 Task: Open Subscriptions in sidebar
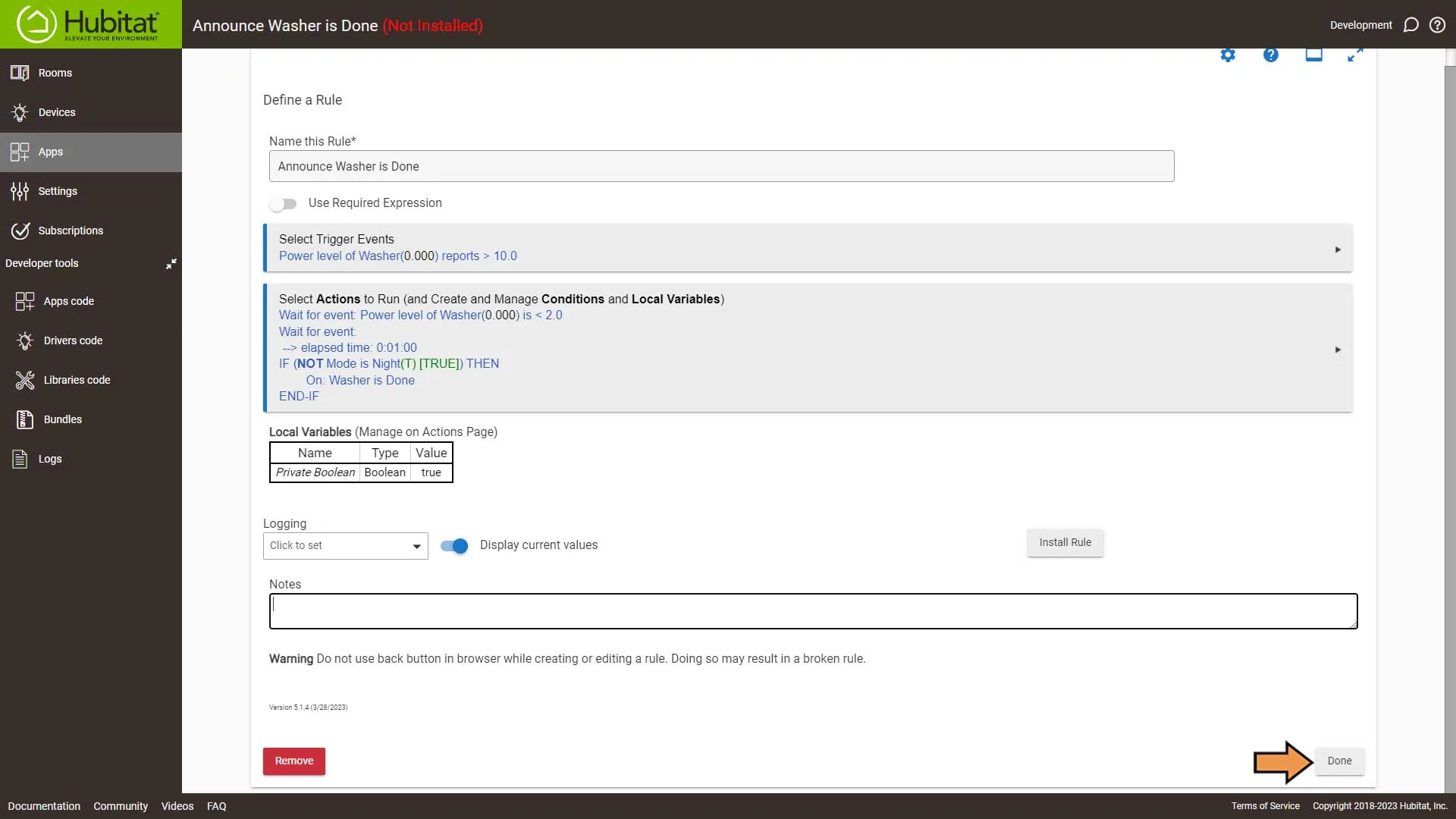(x=70, y=230)
